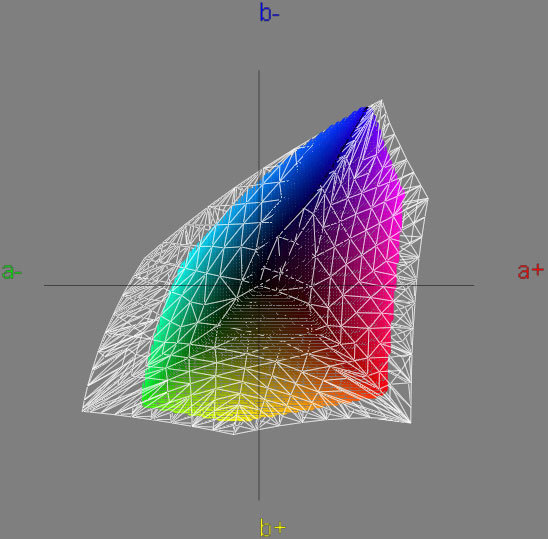Click the green a- axis label
The image size is (548, 539).
pos(12,271)
